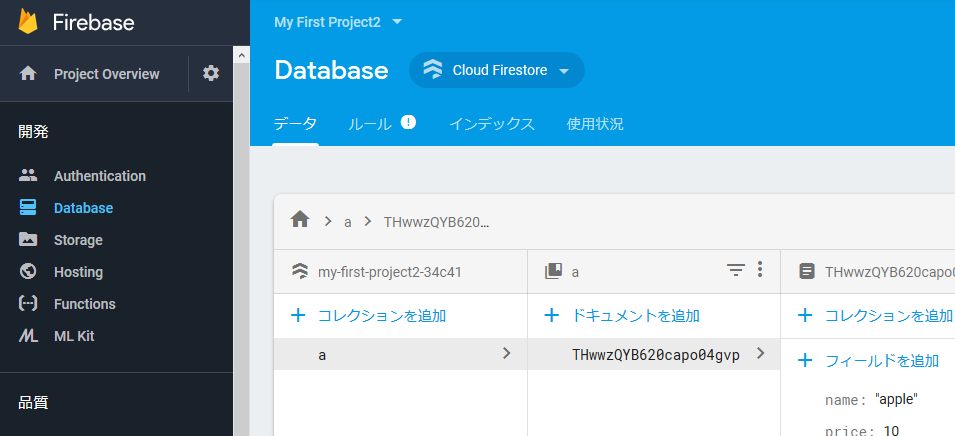Image resolution: width=955 pixels, height=436 pixels.
Task: Switch to the 使用状況 tab
Action: pos(595,124)
